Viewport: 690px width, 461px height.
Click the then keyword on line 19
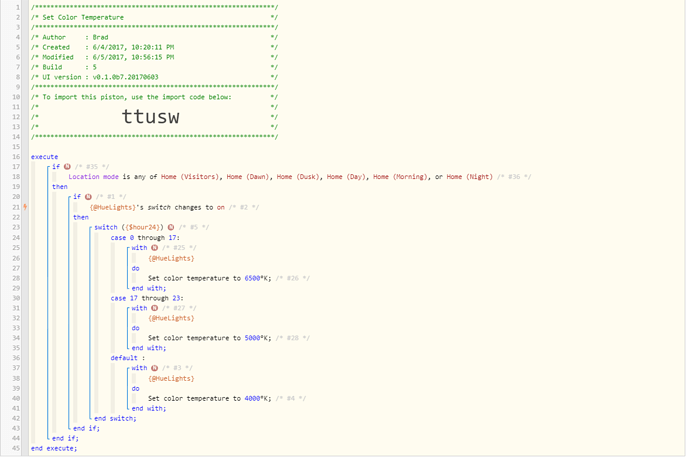(x=60, y=187)
